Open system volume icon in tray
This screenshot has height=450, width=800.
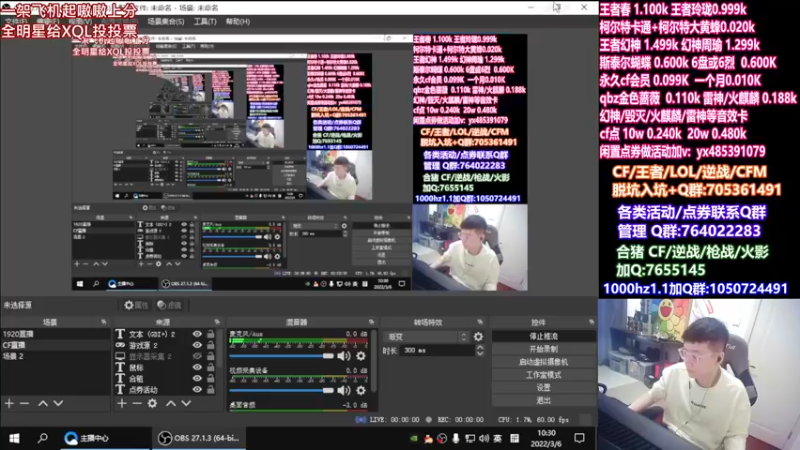tap(484, 438)
